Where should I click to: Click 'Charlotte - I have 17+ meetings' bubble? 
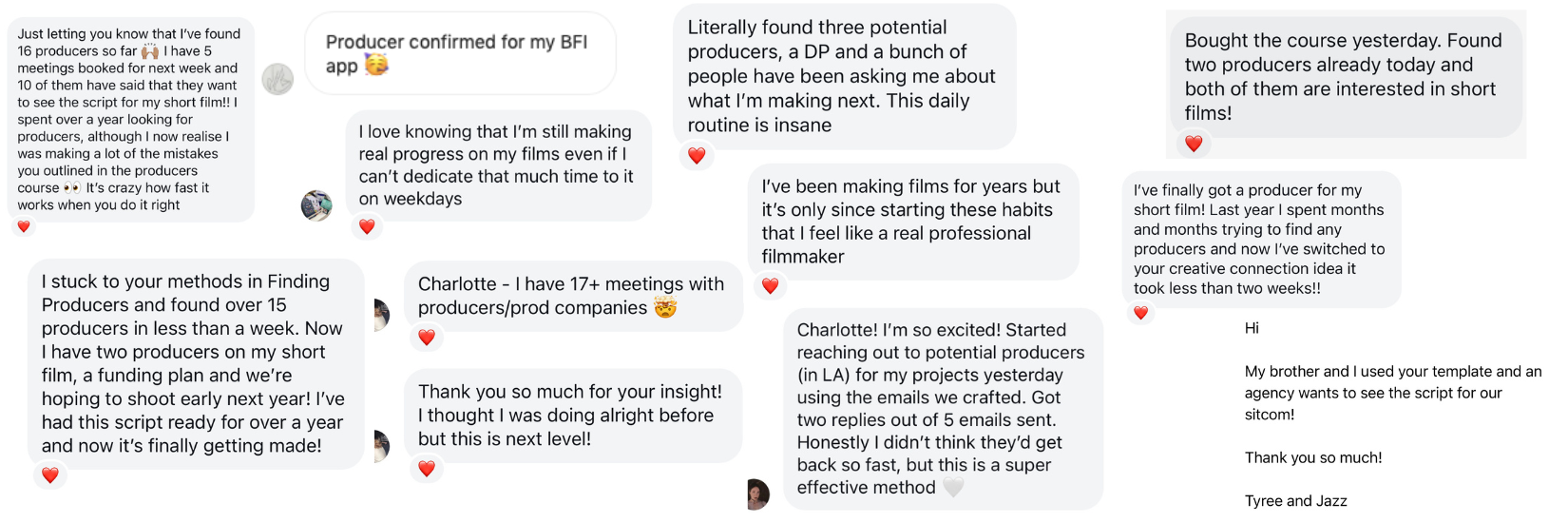(x=573, y=296)
